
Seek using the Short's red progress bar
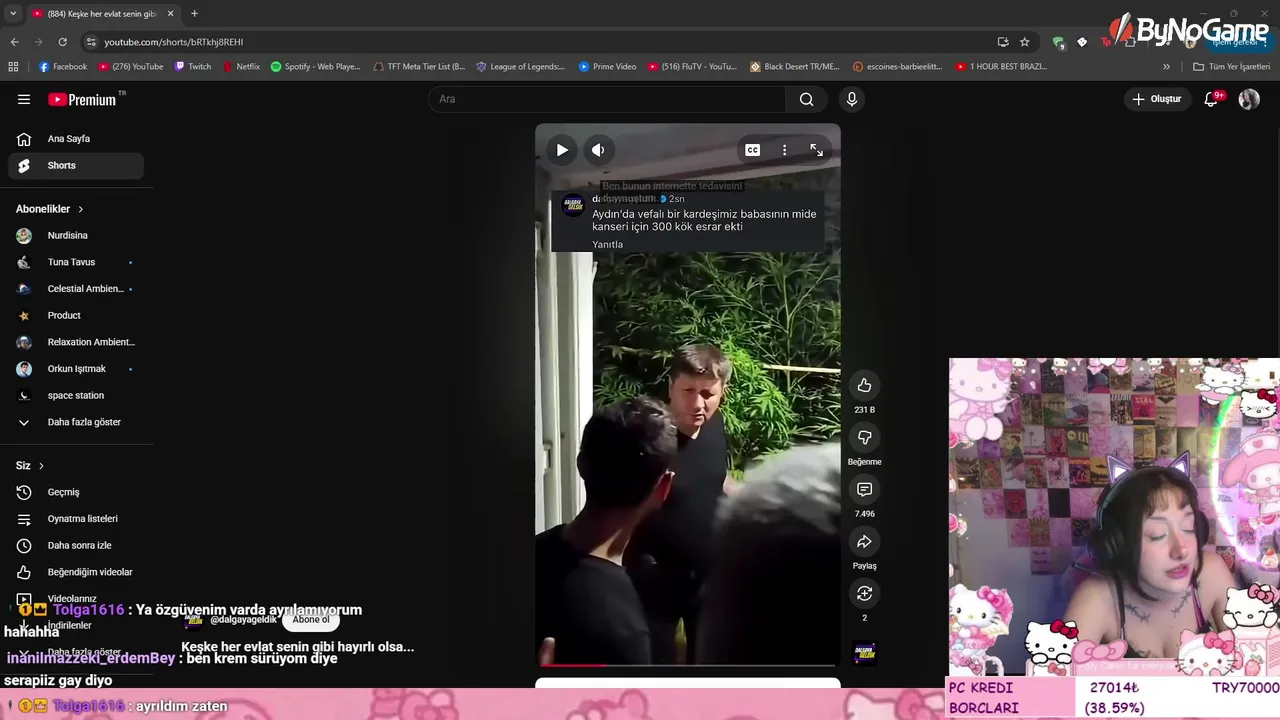point(688,665)
